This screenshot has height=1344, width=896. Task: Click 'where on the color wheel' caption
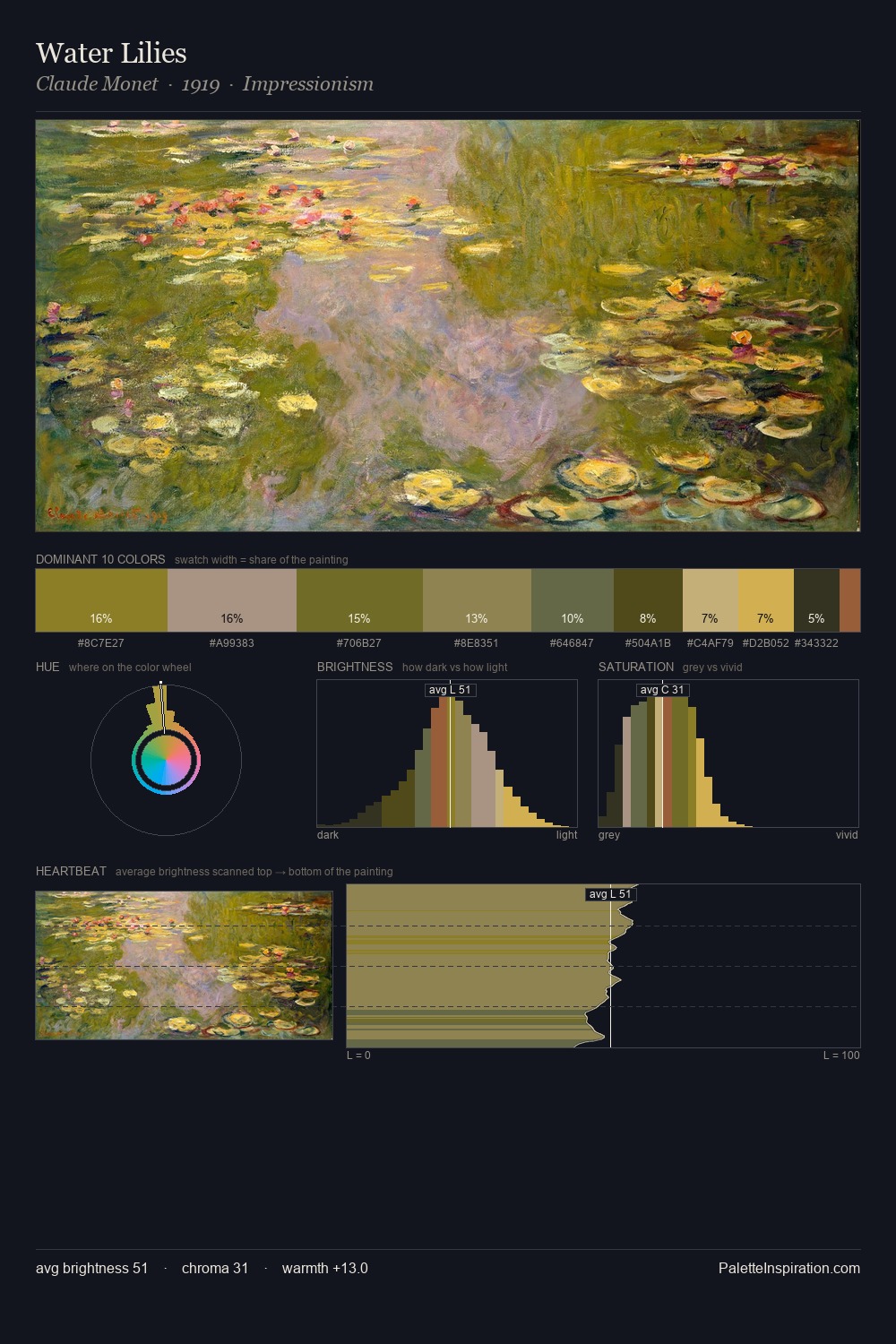(130, 668)
